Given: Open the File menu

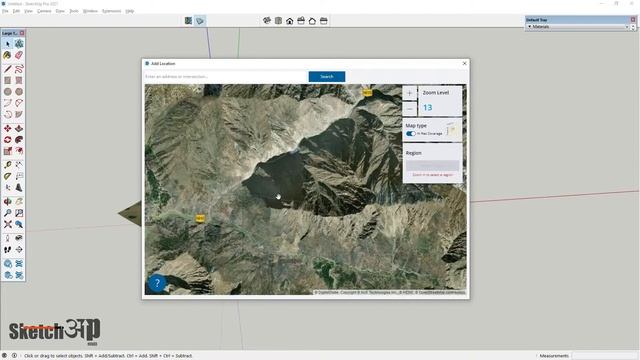Looking at the screenshot, I should coord(5,11).
